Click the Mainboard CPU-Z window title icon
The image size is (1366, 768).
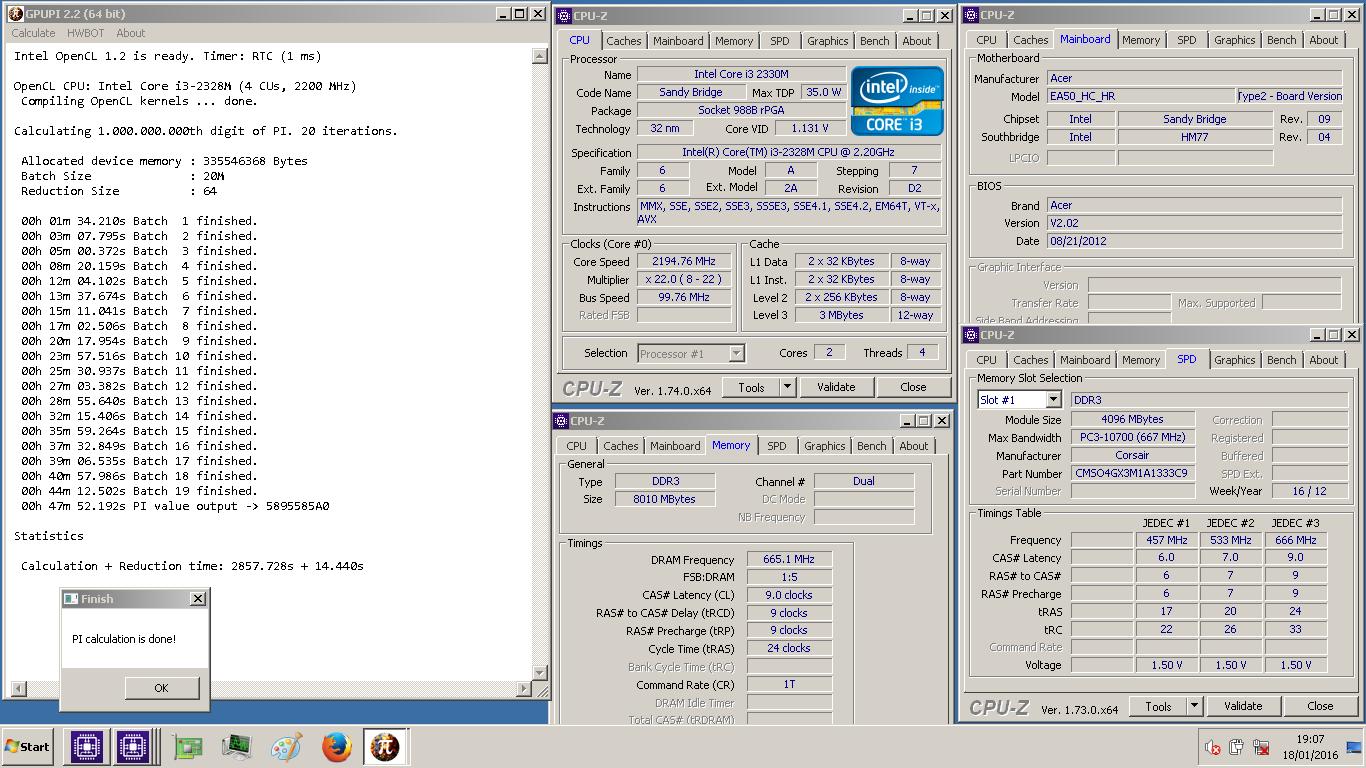pos(971,14)
